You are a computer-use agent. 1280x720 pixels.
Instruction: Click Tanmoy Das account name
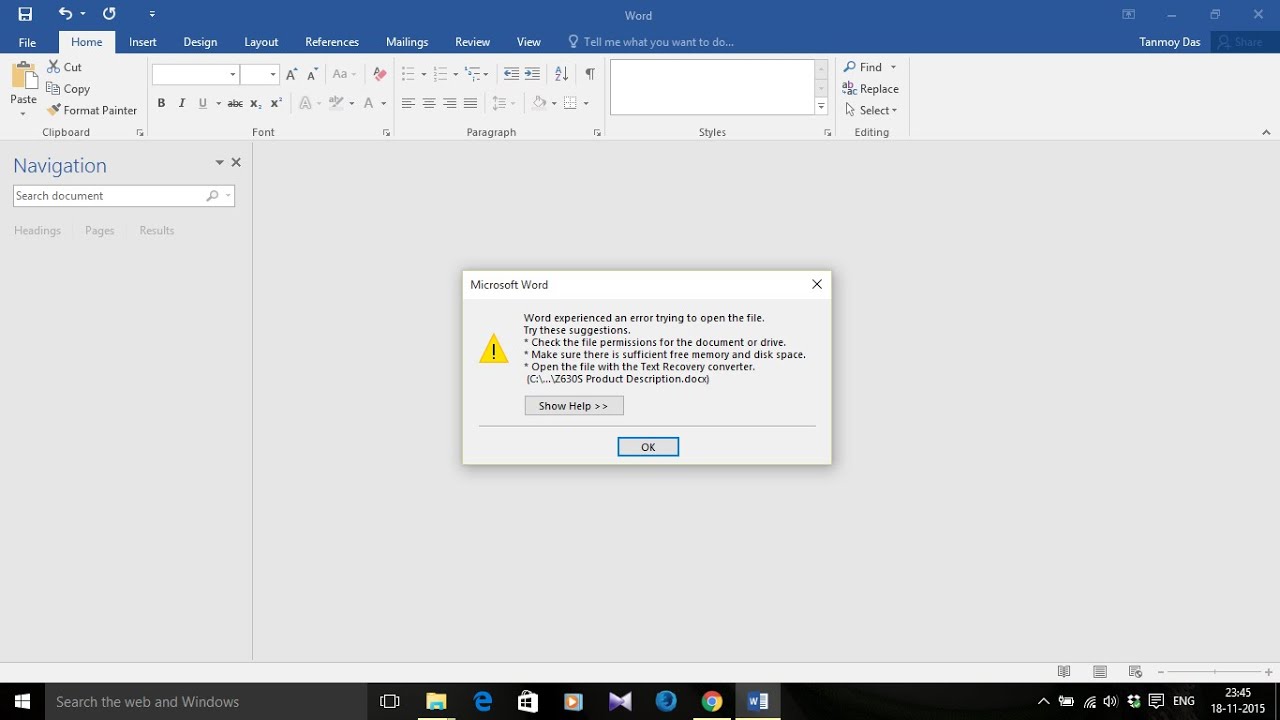click(x=1169, y=42)
